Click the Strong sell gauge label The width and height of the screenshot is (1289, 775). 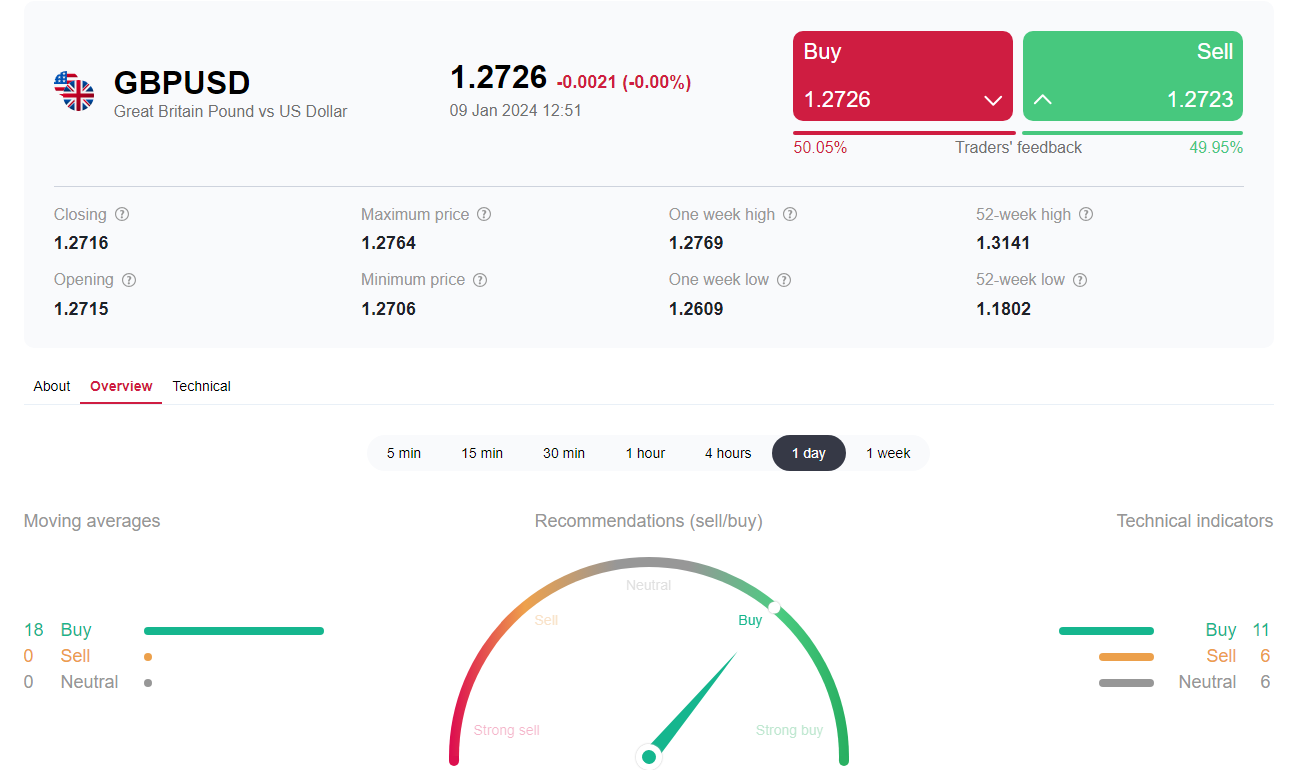pyautogui.click(x=506, y=730)
